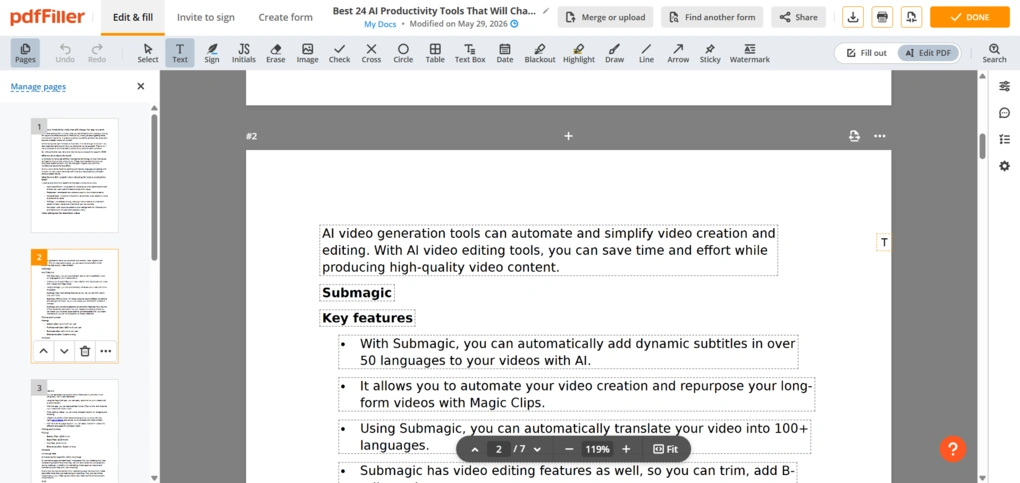Delete page 2 with trash icon
1020x483 pixels.
pos(85,352)
